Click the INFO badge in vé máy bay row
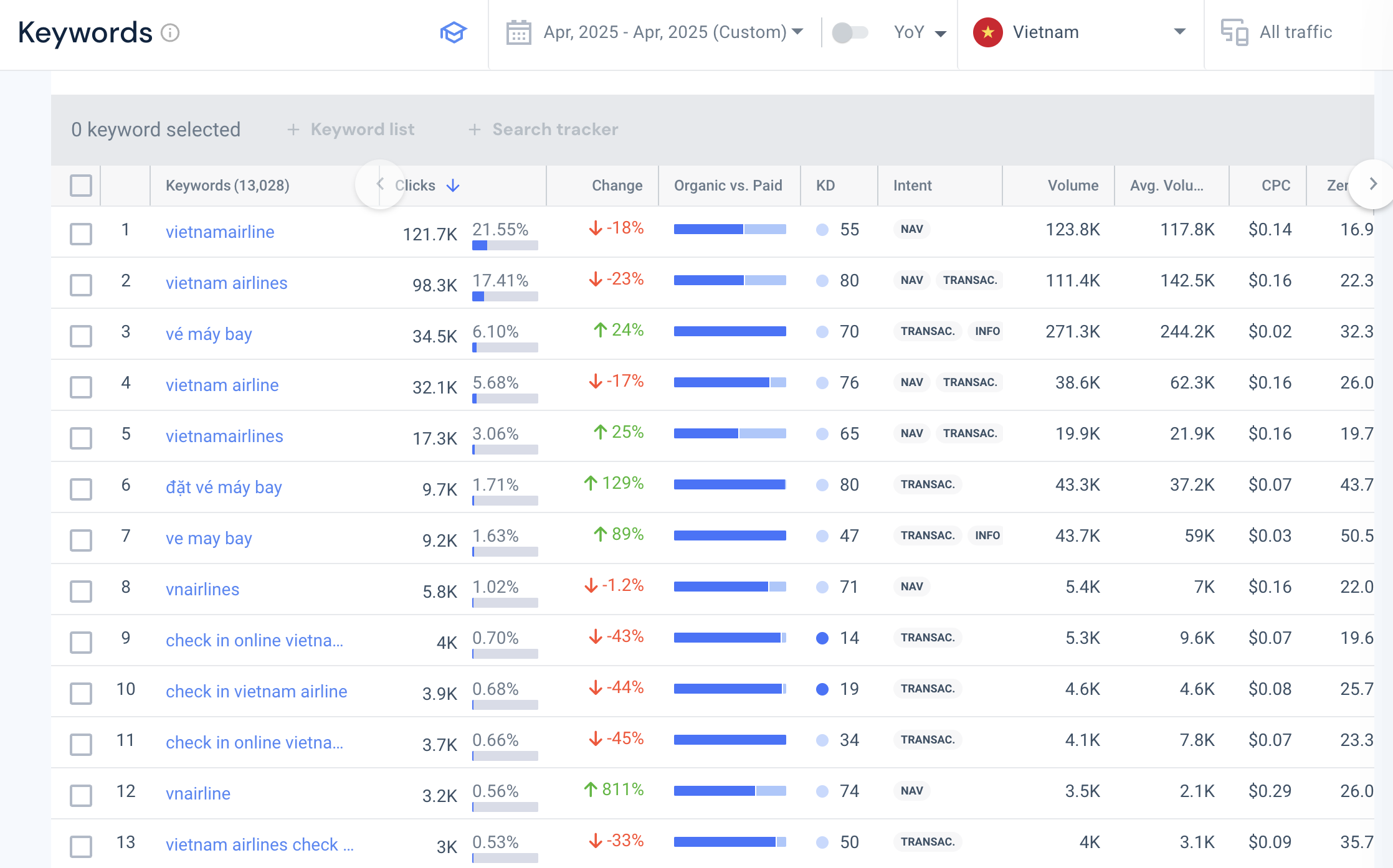The width and height of the screenshot is (1393, 868). pos(987,331)
